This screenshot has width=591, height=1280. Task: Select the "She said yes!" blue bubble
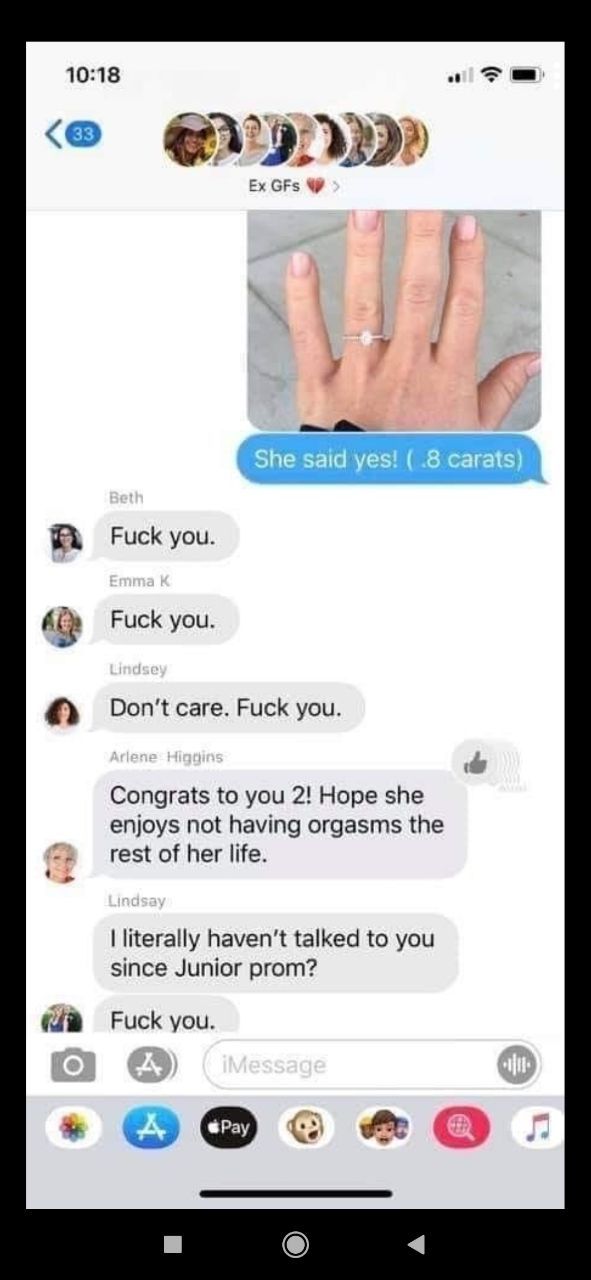[388, 459]
